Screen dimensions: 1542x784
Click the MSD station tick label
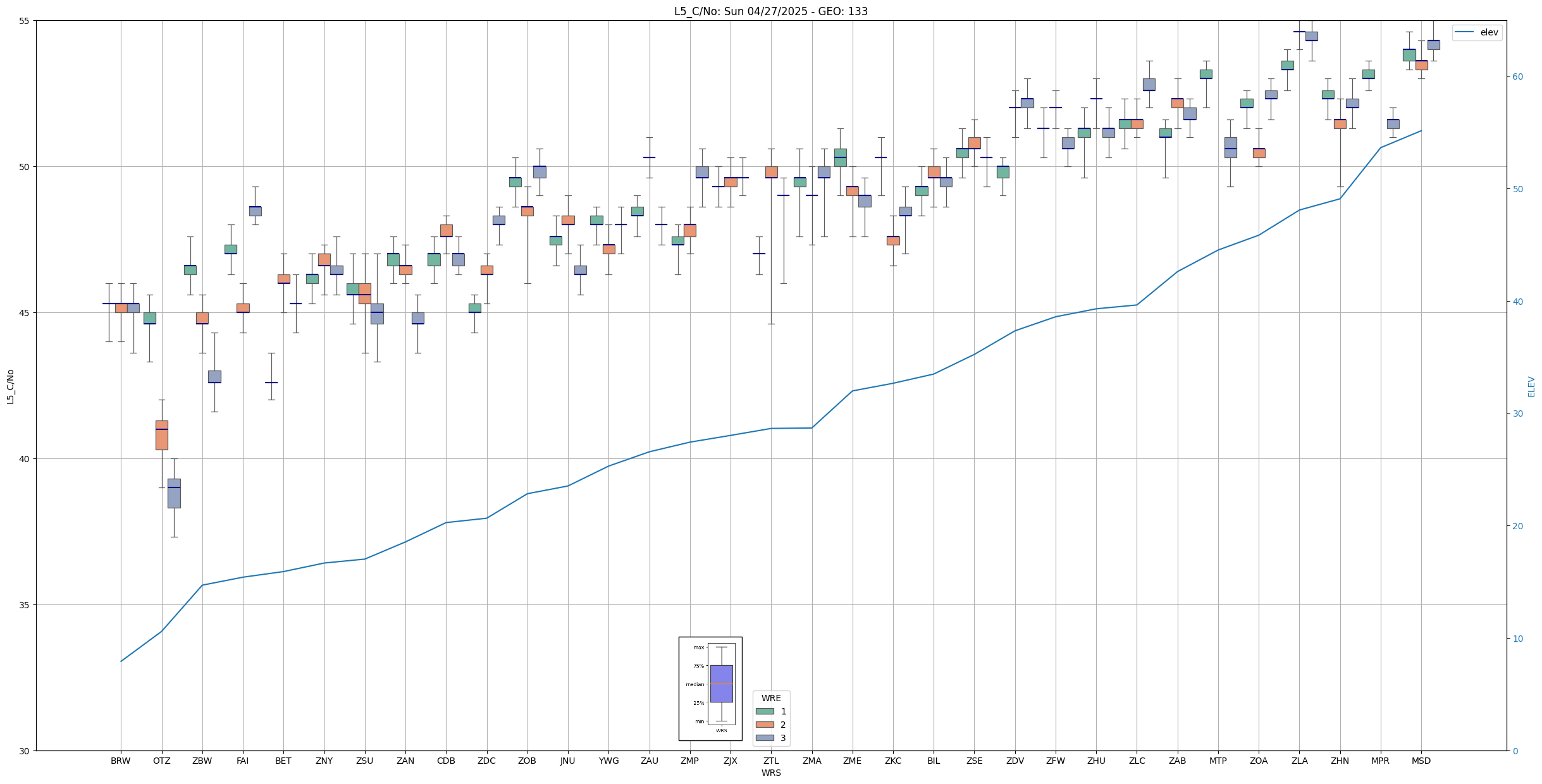click(x=1421, y=761)
